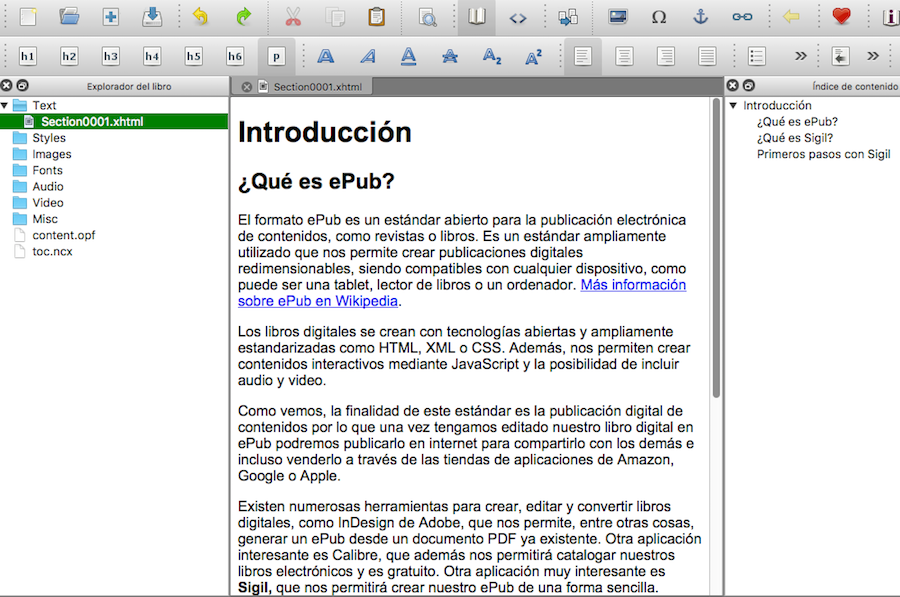Apply Heading 3 style h3 button
This screenshot has width=900, height=597.
(x=111, y=56)
